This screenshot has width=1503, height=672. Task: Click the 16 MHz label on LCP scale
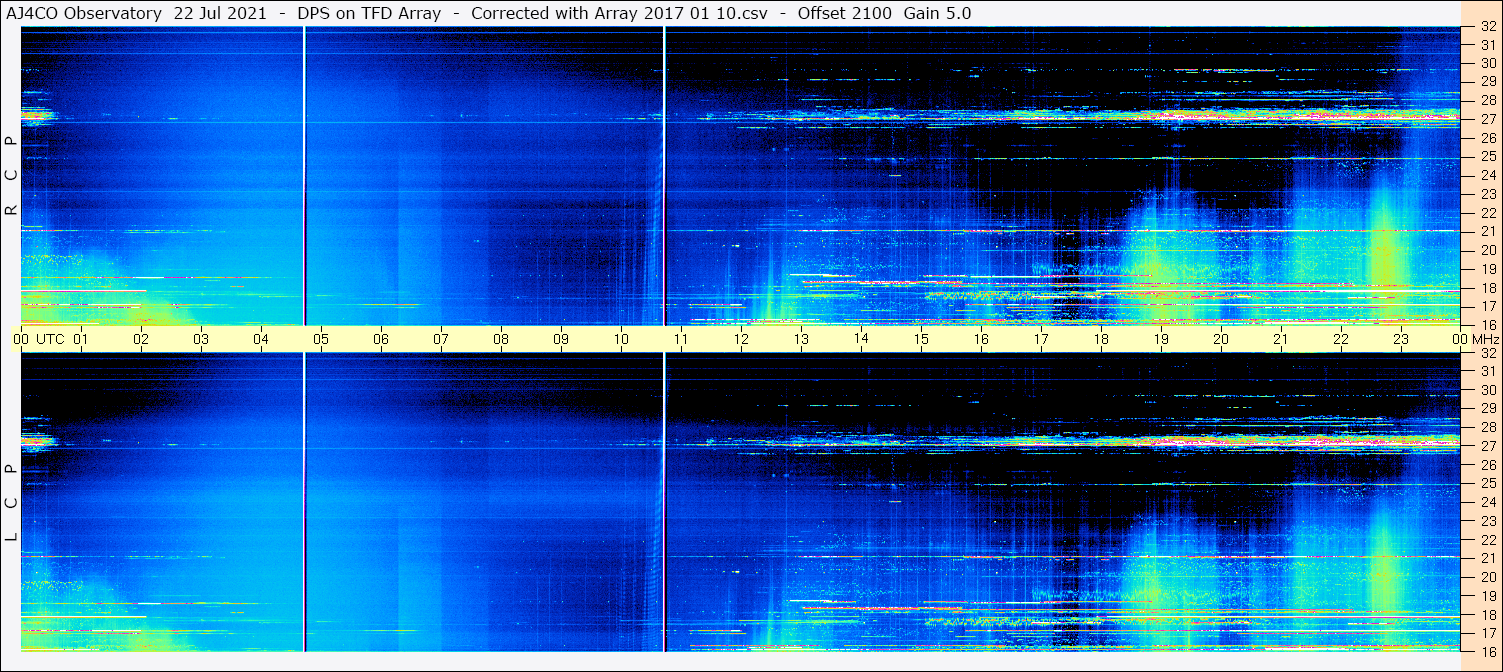(1487, 652)
